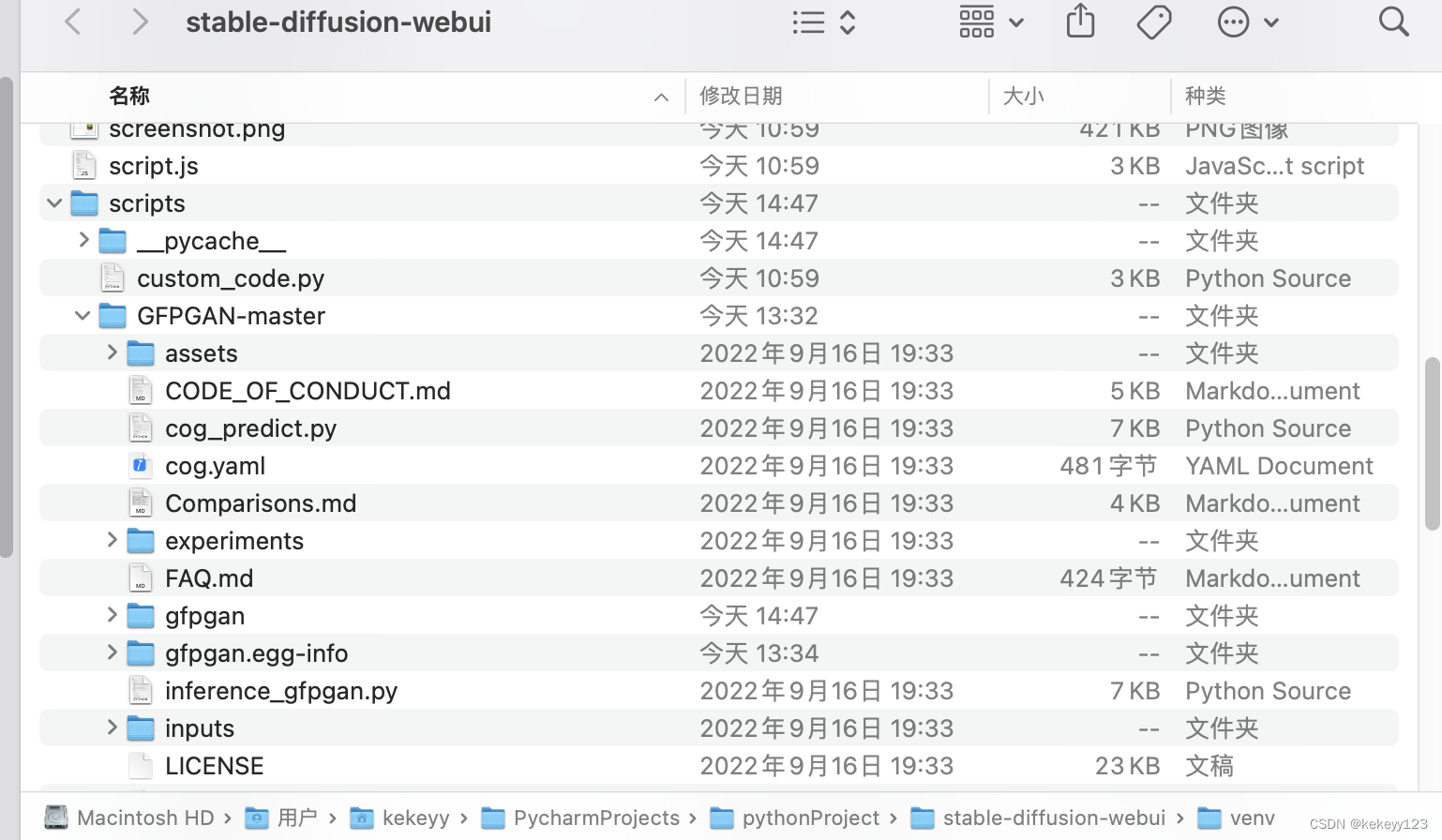The image size is (1442, 840).
Task: Sort by the 大小 column header
Action: 1023,96
